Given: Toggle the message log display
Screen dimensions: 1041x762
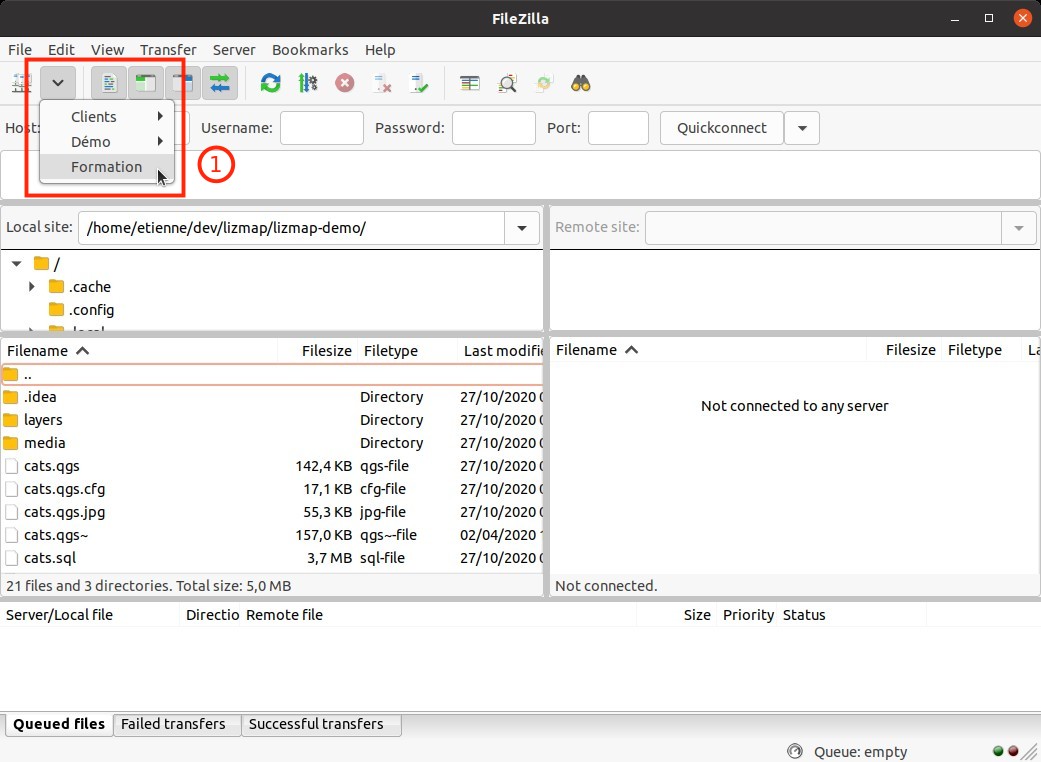Looking at the screenshot, I should point(109,83).
